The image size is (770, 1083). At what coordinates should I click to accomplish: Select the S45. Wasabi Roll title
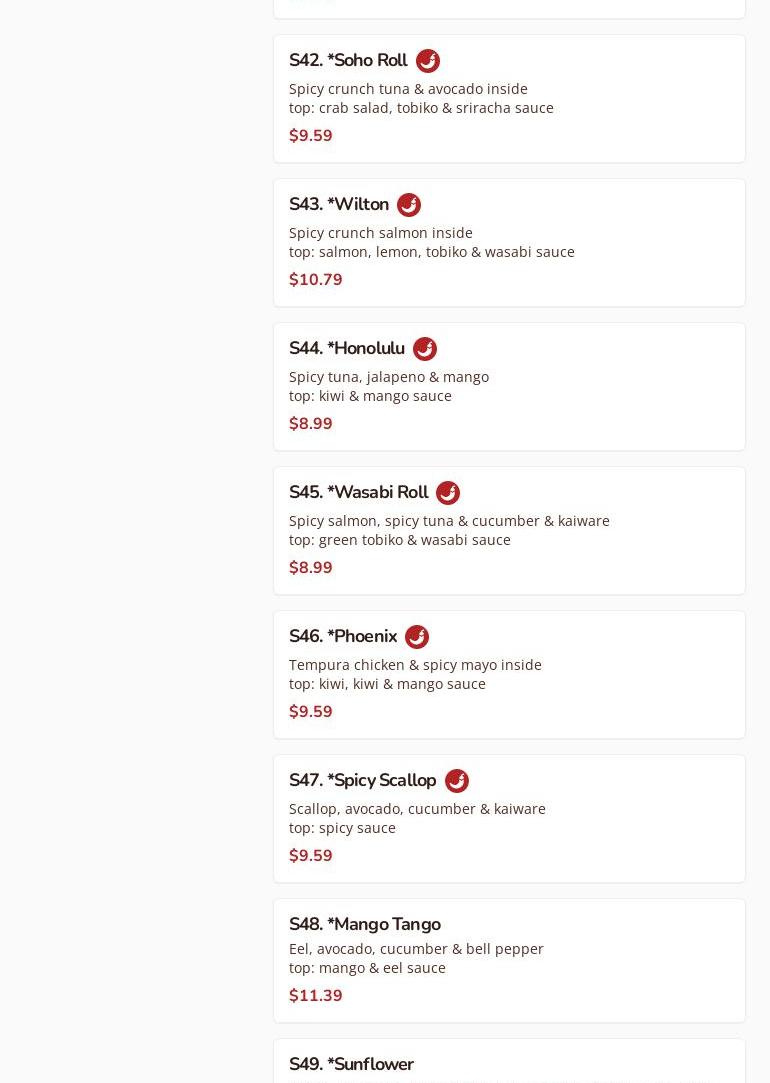[x=358, y=493]
